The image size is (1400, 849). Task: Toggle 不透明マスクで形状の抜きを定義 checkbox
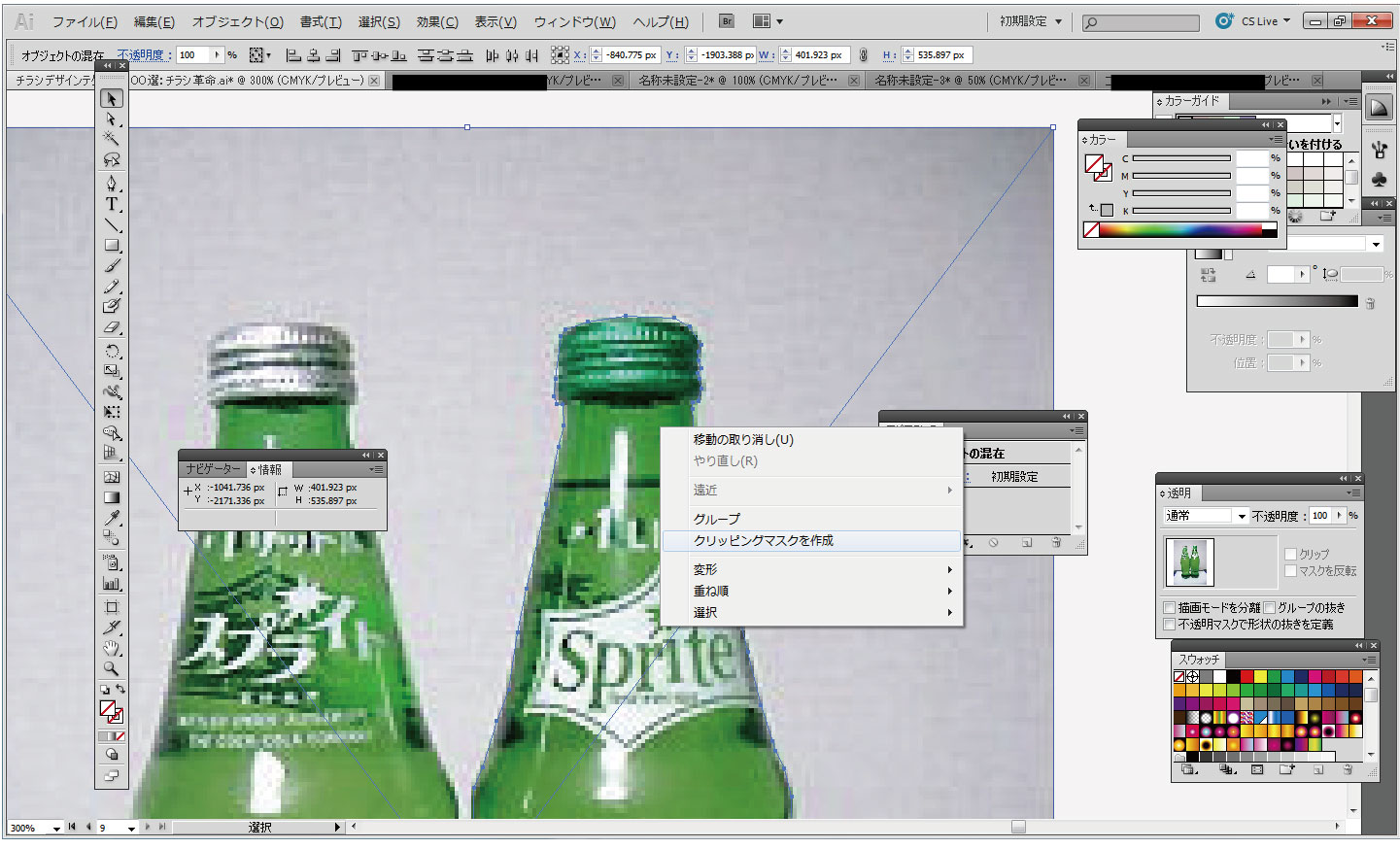[x=1170, y=624]
